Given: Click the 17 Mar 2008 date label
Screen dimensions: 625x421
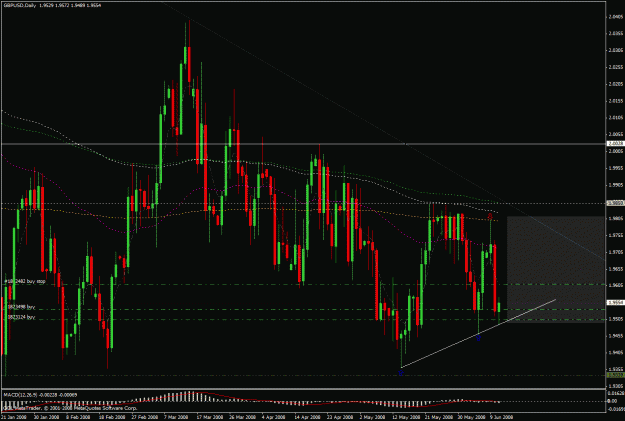Looking at the screenshot, I should pos(210,417).
